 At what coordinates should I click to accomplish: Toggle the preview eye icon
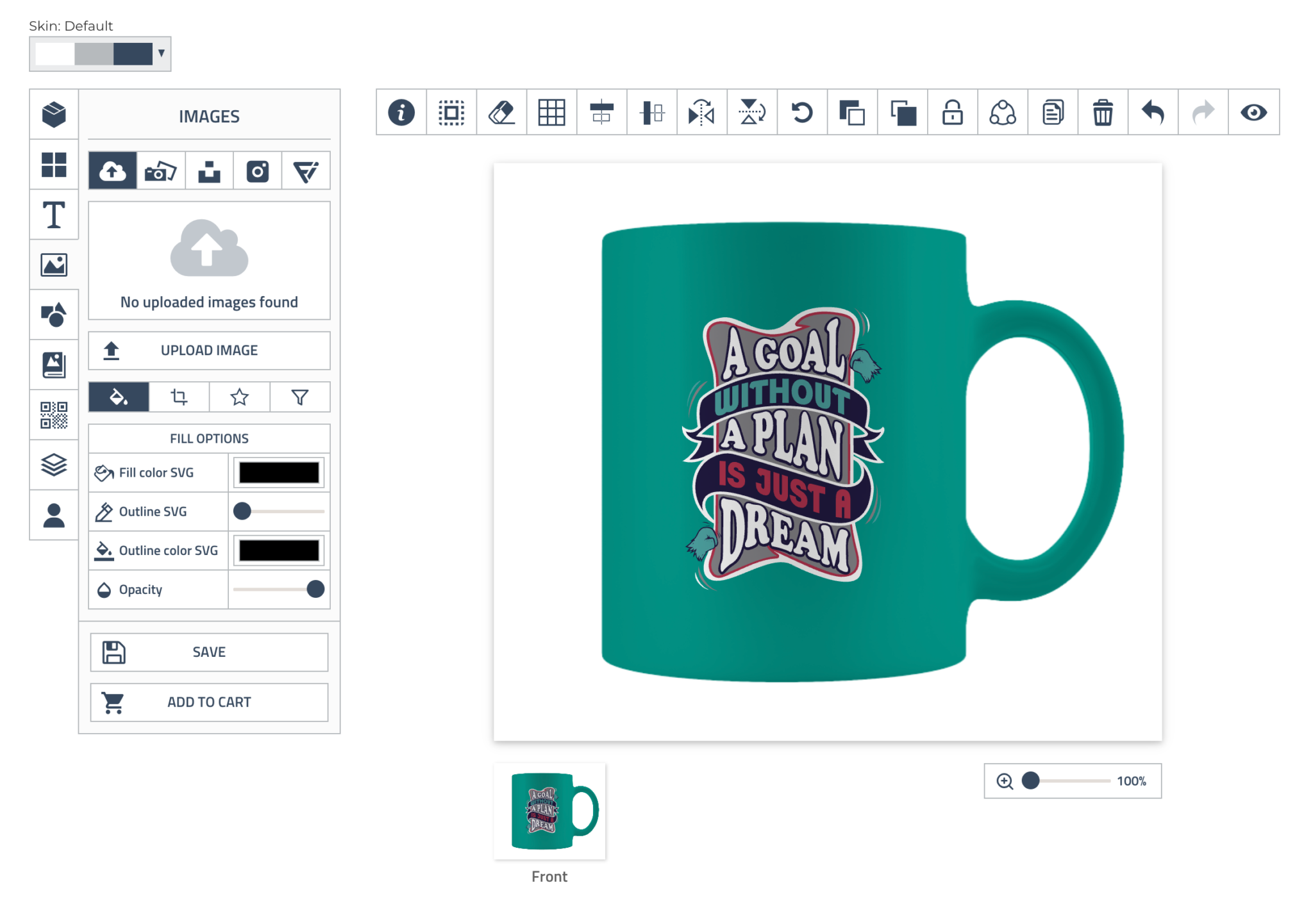1253,113
